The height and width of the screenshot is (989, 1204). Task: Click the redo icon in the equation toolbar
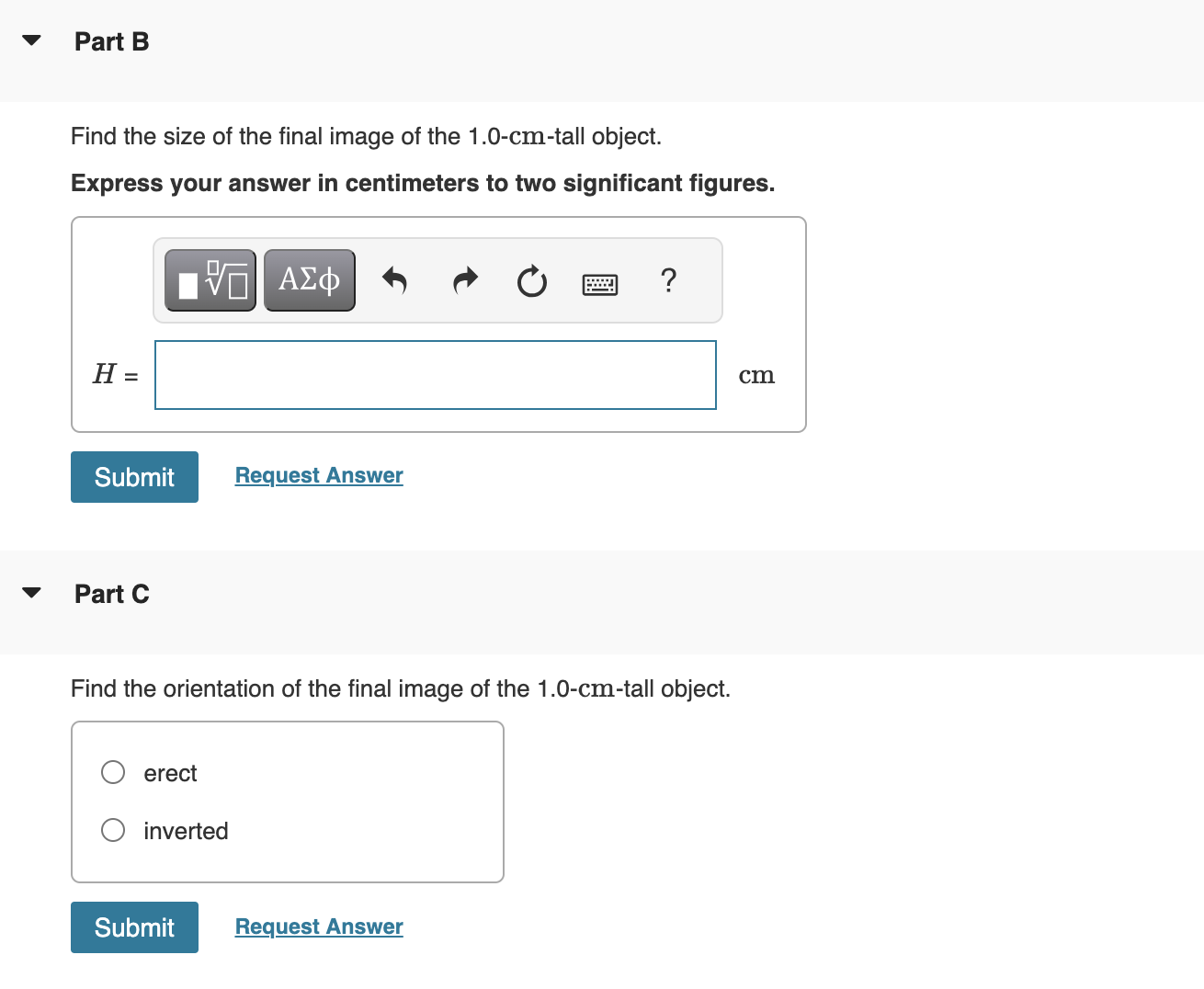[464, 280]
